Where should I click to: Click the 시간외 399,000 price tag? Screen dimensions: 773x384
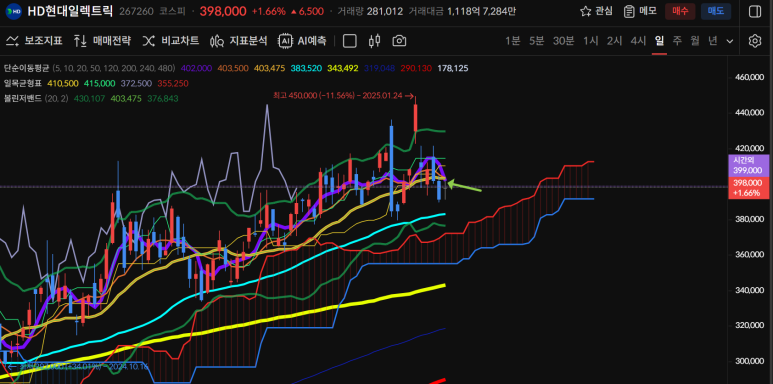[x=748, y=166]
